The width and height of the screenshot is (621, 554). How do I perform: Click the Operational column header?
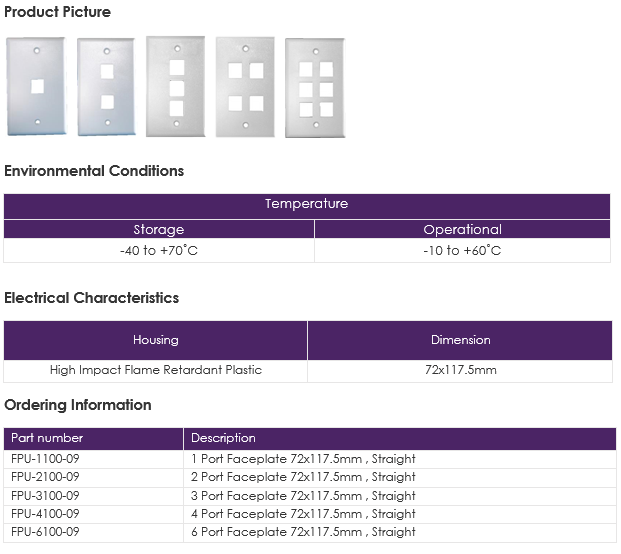coord(463,229)
